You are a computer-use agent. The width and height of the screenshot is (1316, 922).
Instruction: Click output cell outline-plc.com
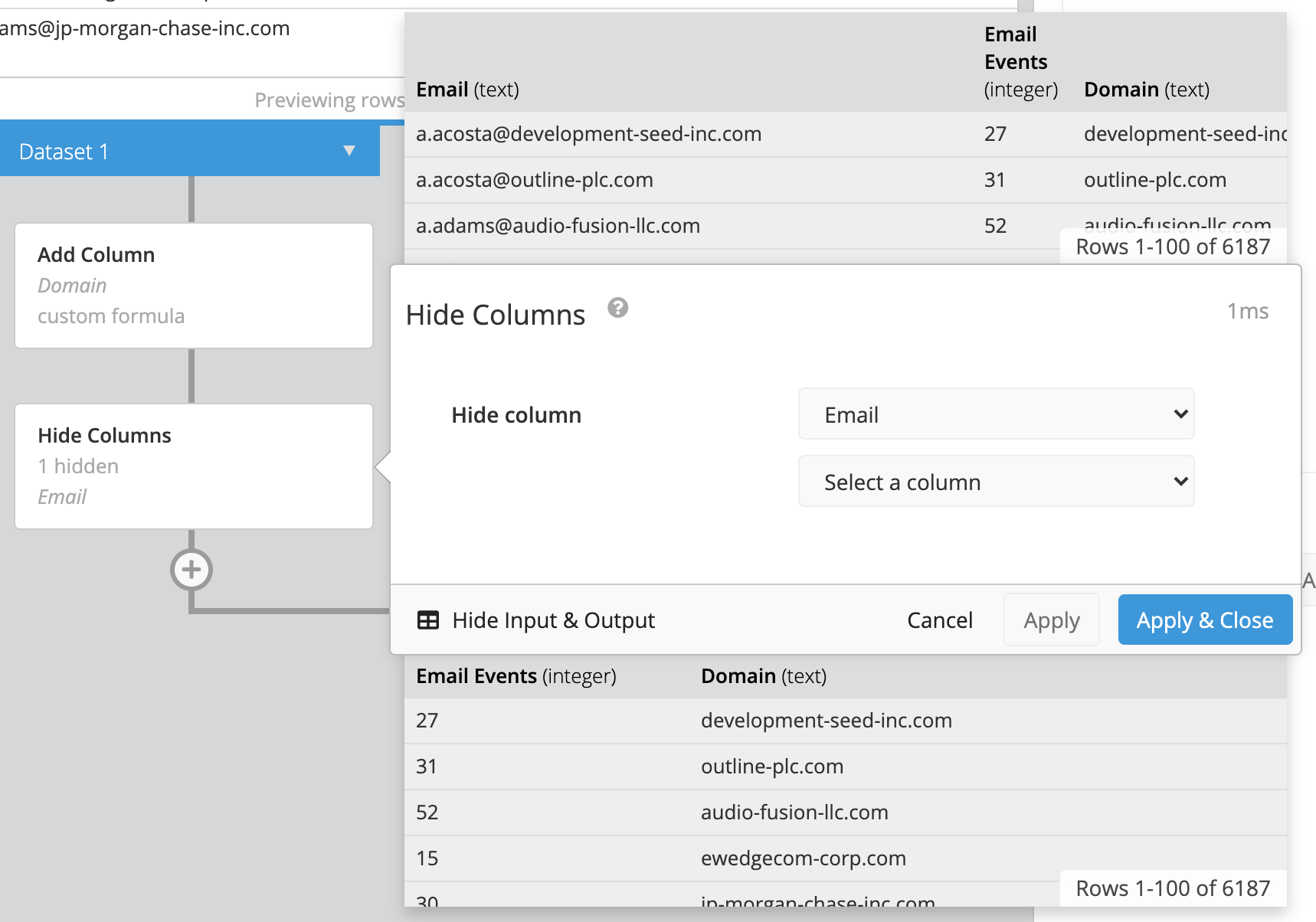tap(772, 767)
